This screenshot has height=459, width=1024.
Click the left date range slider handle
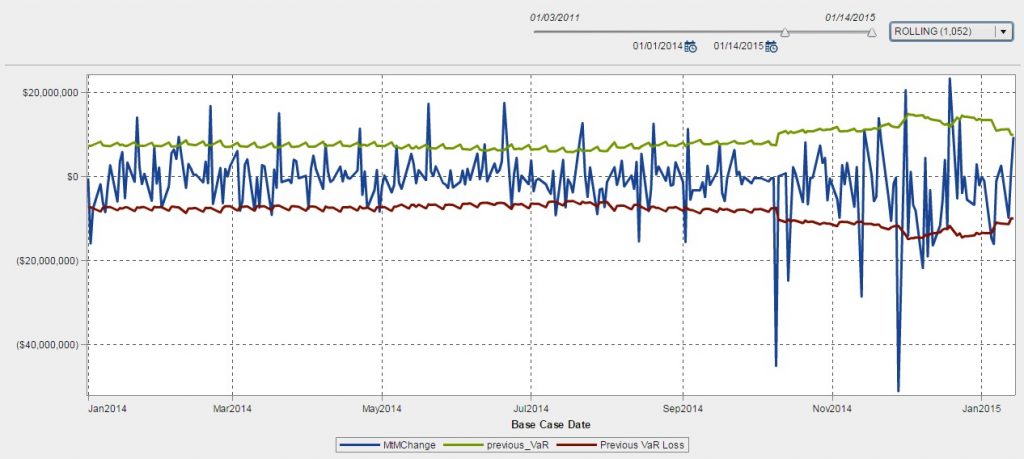[x=785, y=33]
